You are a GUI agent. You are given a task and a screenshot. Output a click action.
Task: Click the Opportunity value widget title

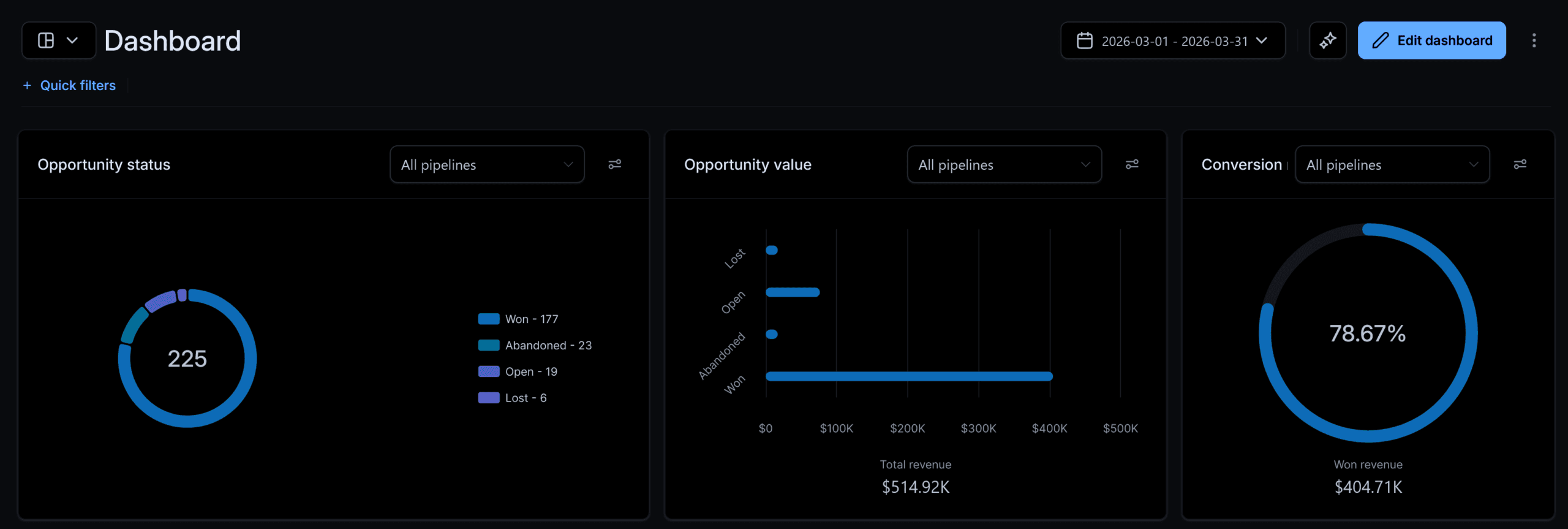[x=748, y=164]
